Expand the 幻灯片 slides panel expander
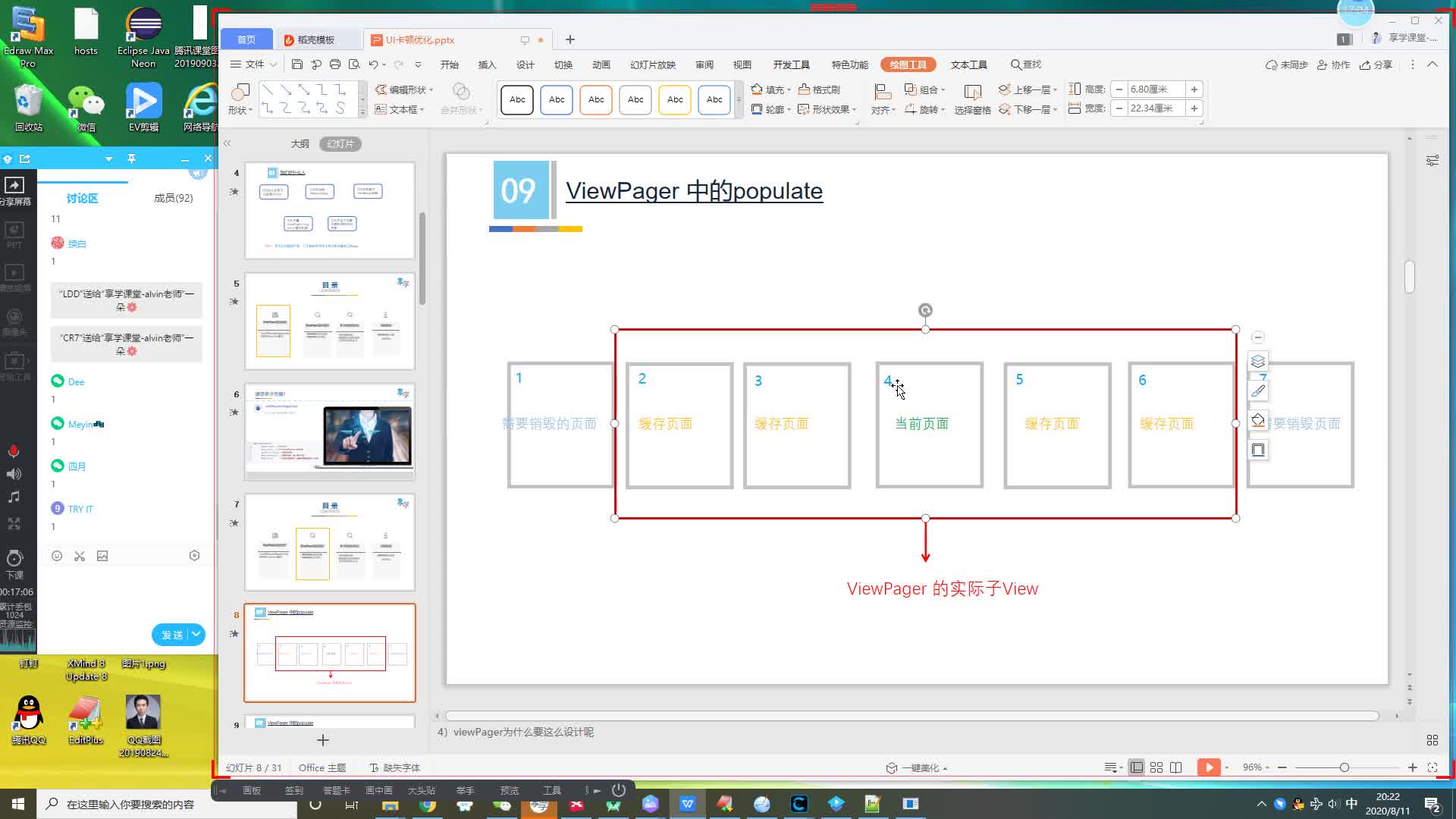1456x819 pixels. point(228,142)
